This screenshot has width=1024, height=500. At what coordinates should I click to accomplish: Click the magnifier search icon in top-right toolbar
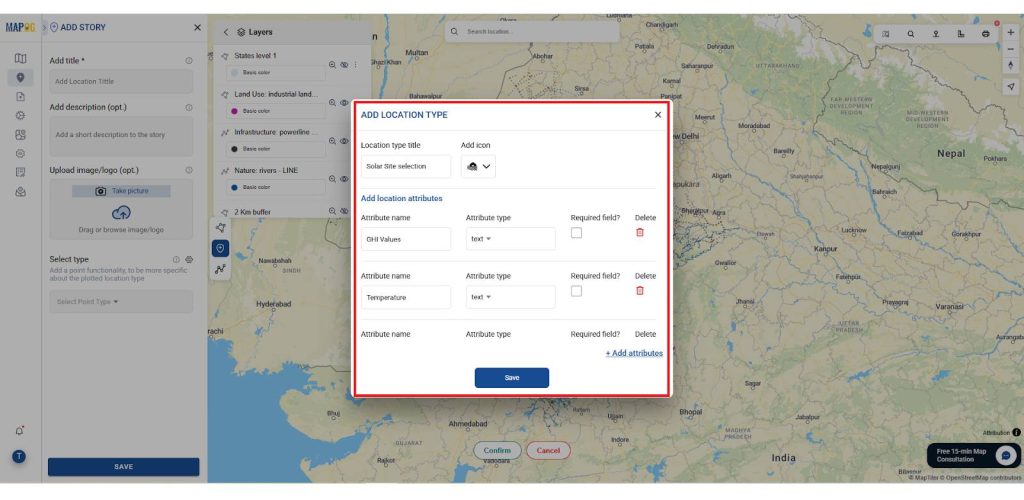[x=910, y=34]
